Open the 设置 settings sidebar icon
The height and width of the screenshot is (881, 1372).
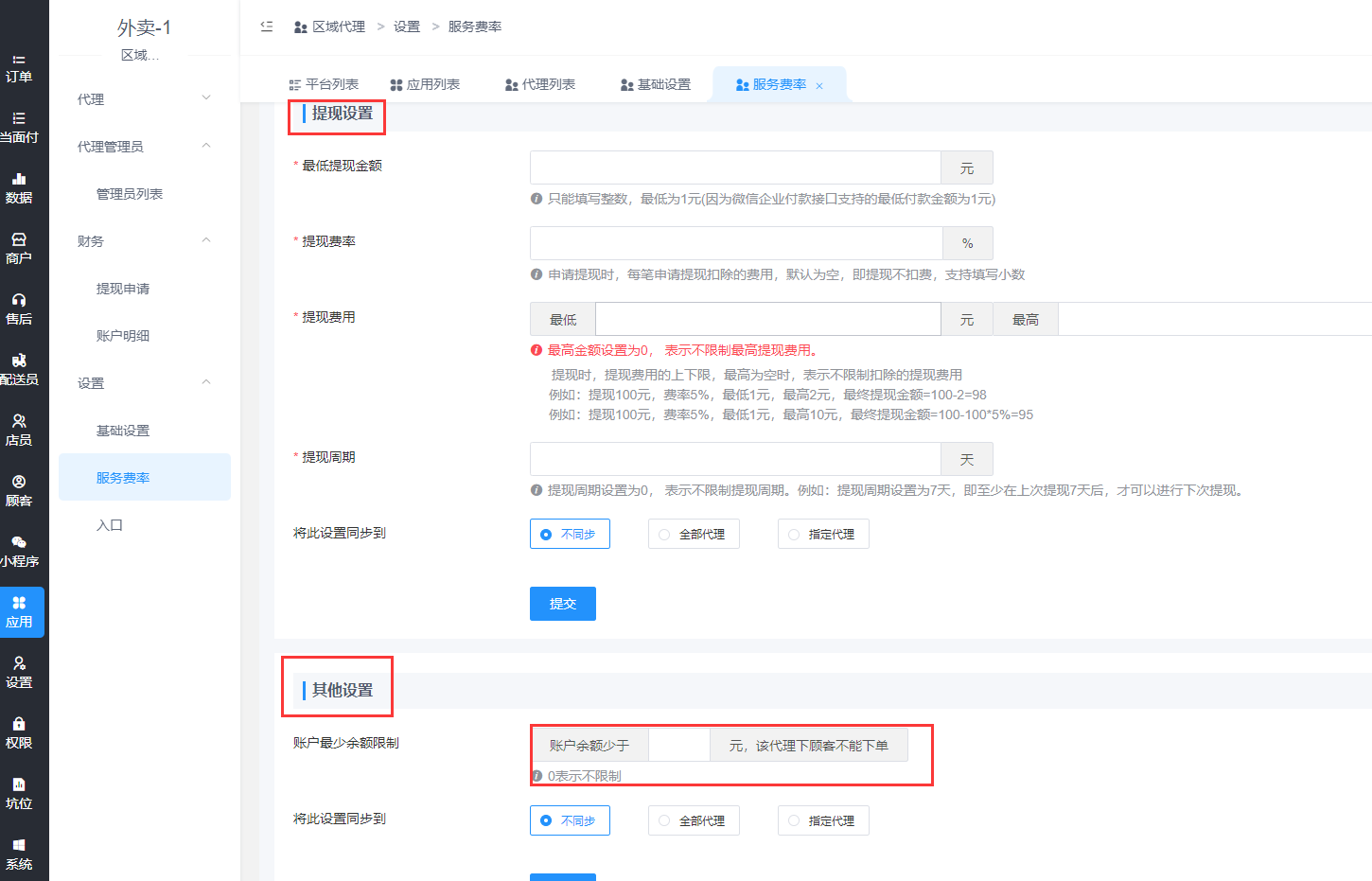click(19, 673)
